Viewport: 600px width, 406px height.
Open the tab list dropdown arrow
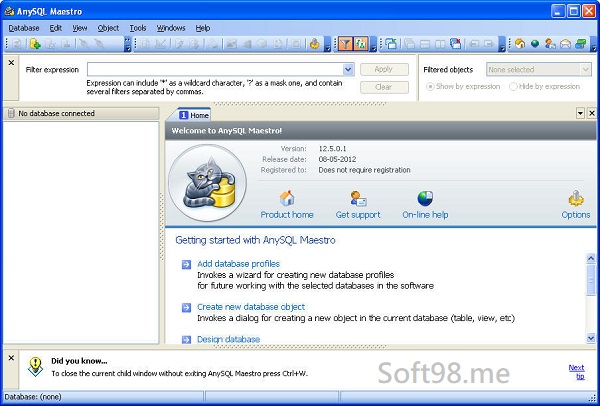coord(580,113)
